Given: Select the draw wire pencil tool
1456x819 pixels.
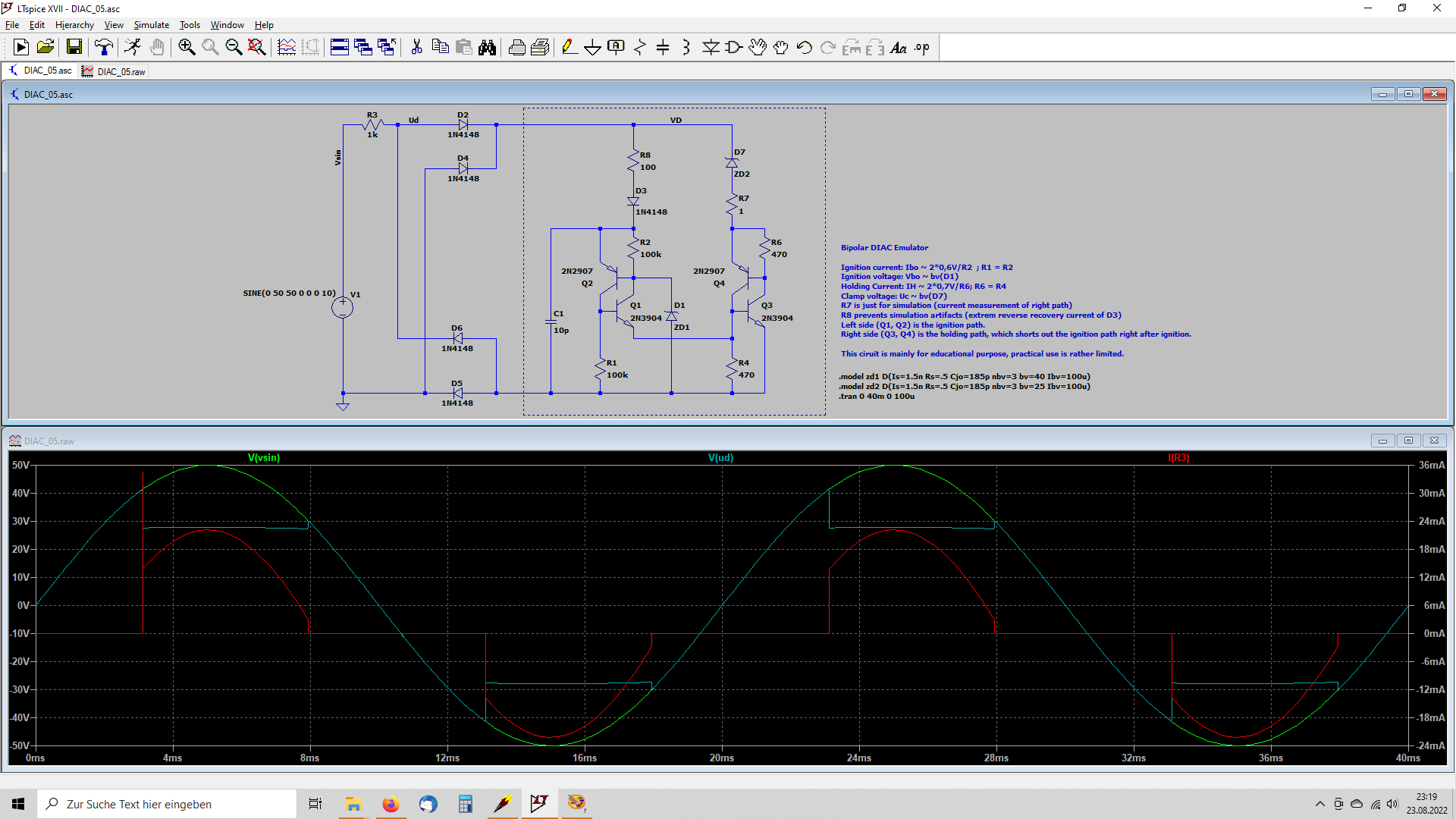Looking at the screenshot, I should [x=570, y=47].
